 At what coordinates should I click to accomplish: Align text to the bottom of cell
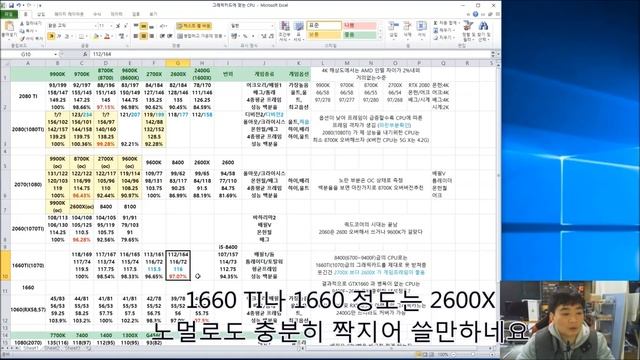coord(151,26)
